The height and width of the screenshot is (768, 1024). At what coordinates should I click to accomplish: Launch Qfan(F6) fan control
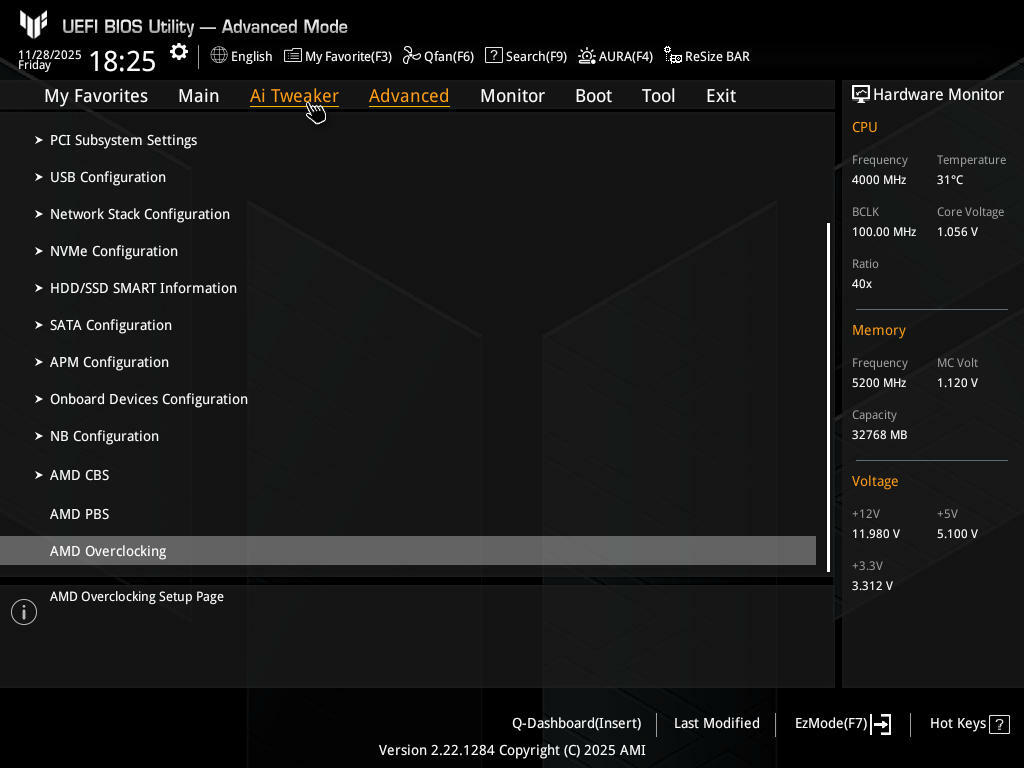tap(438, 56)
